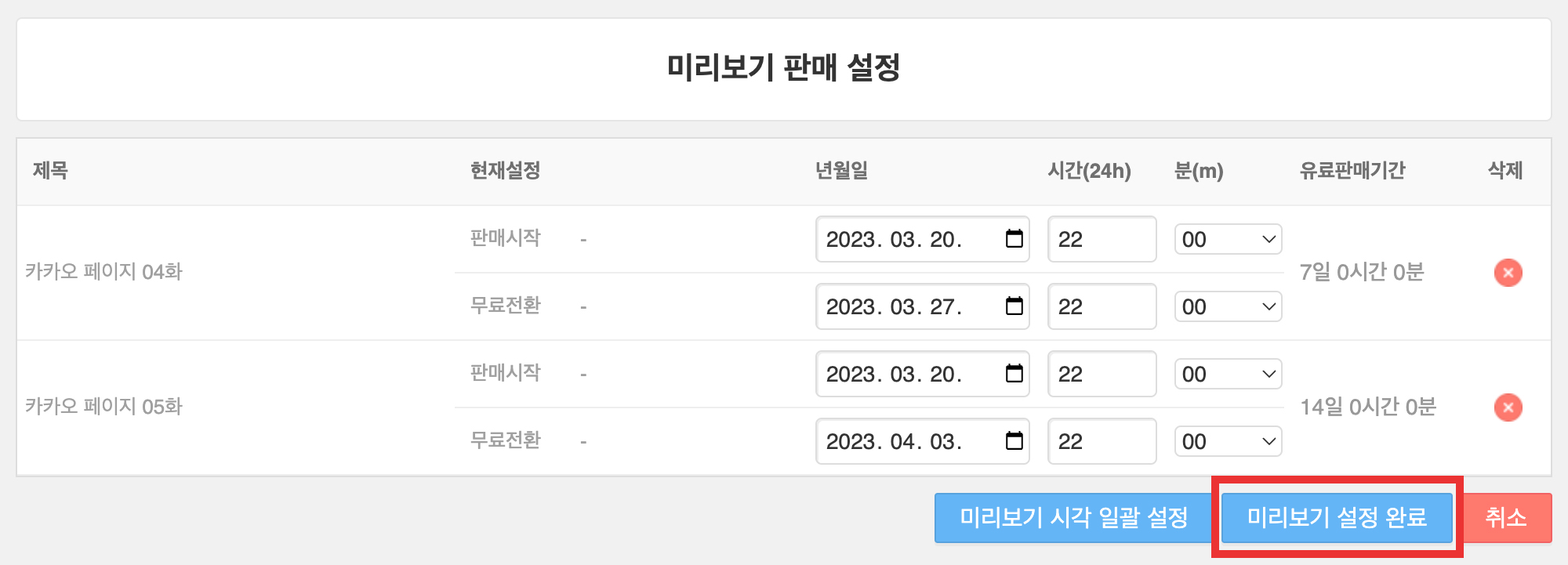Open calendar picker for 04화 판매시작 date

point(1014,238)
